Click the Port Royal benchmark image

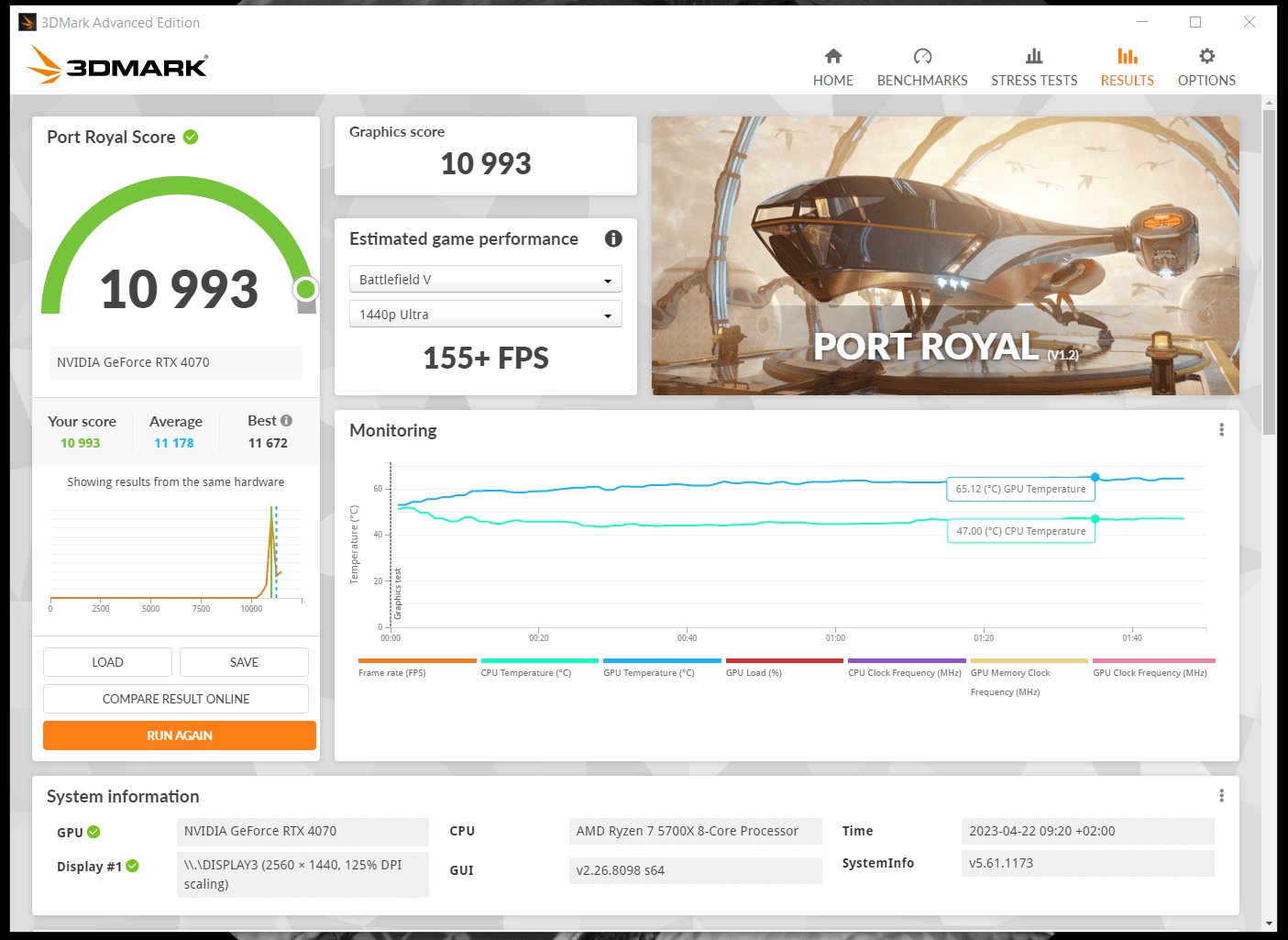(945, 256)
